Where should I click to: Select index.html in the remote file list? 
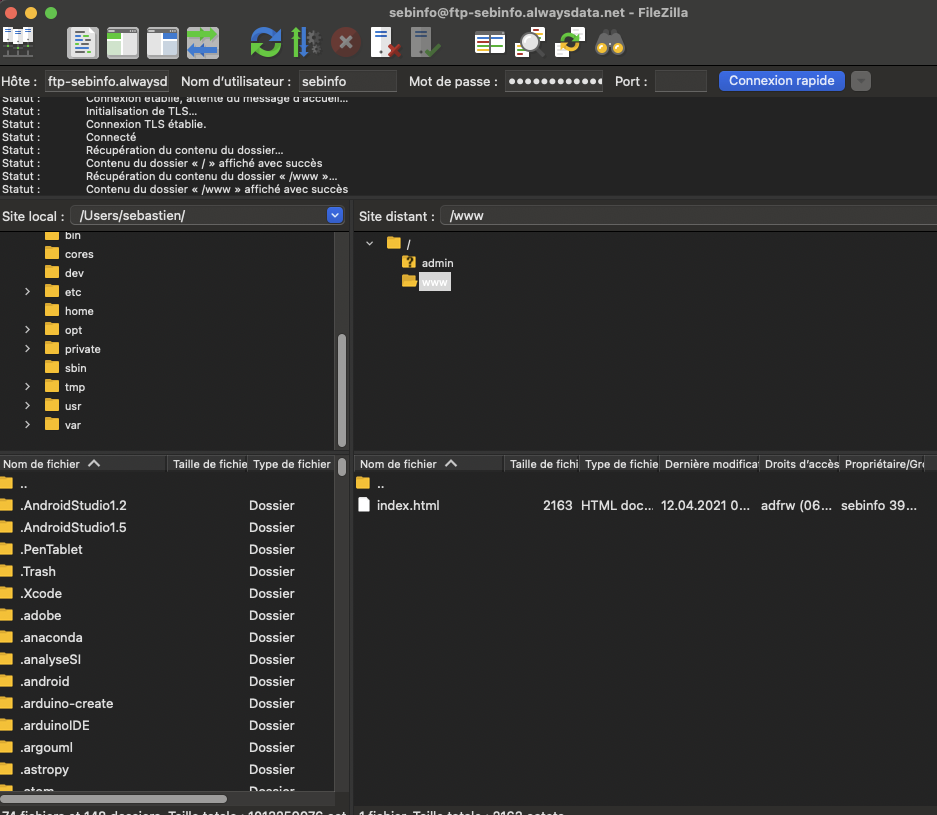tap(408, 505)
